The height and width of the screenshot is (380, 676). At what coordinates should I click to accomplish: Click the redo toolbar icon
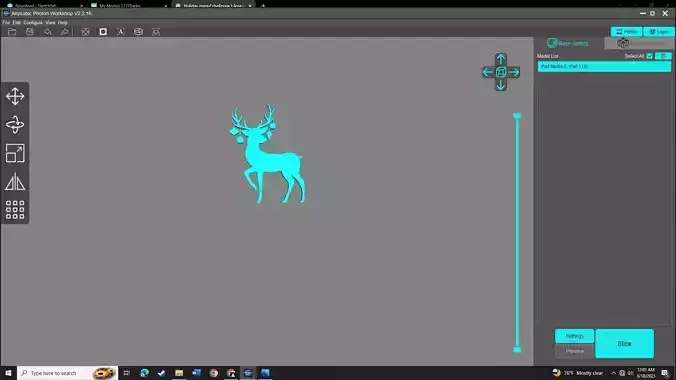pyautogui.click(x=65, y=32)
